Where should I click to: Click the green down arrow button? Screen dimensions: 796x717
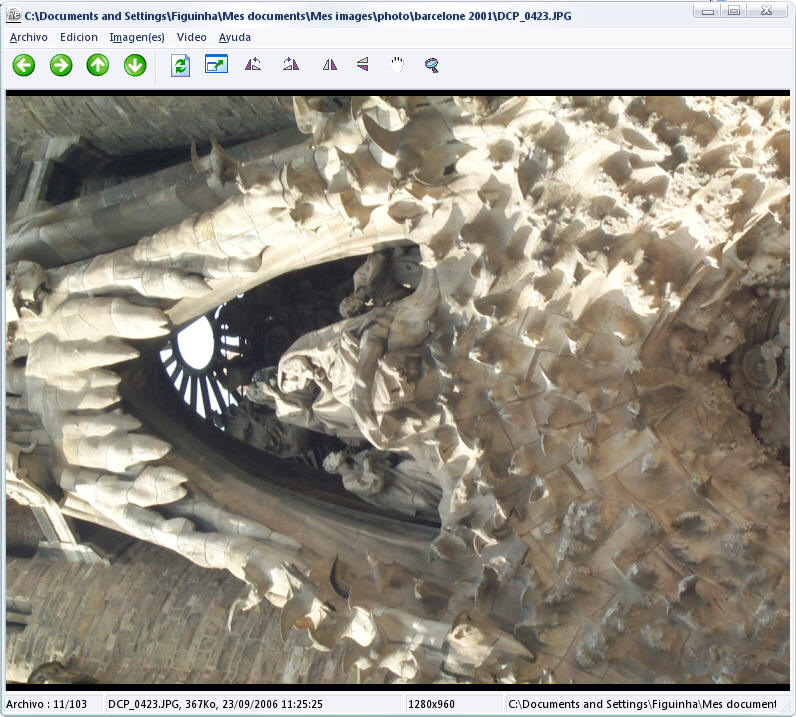(135, 66)
